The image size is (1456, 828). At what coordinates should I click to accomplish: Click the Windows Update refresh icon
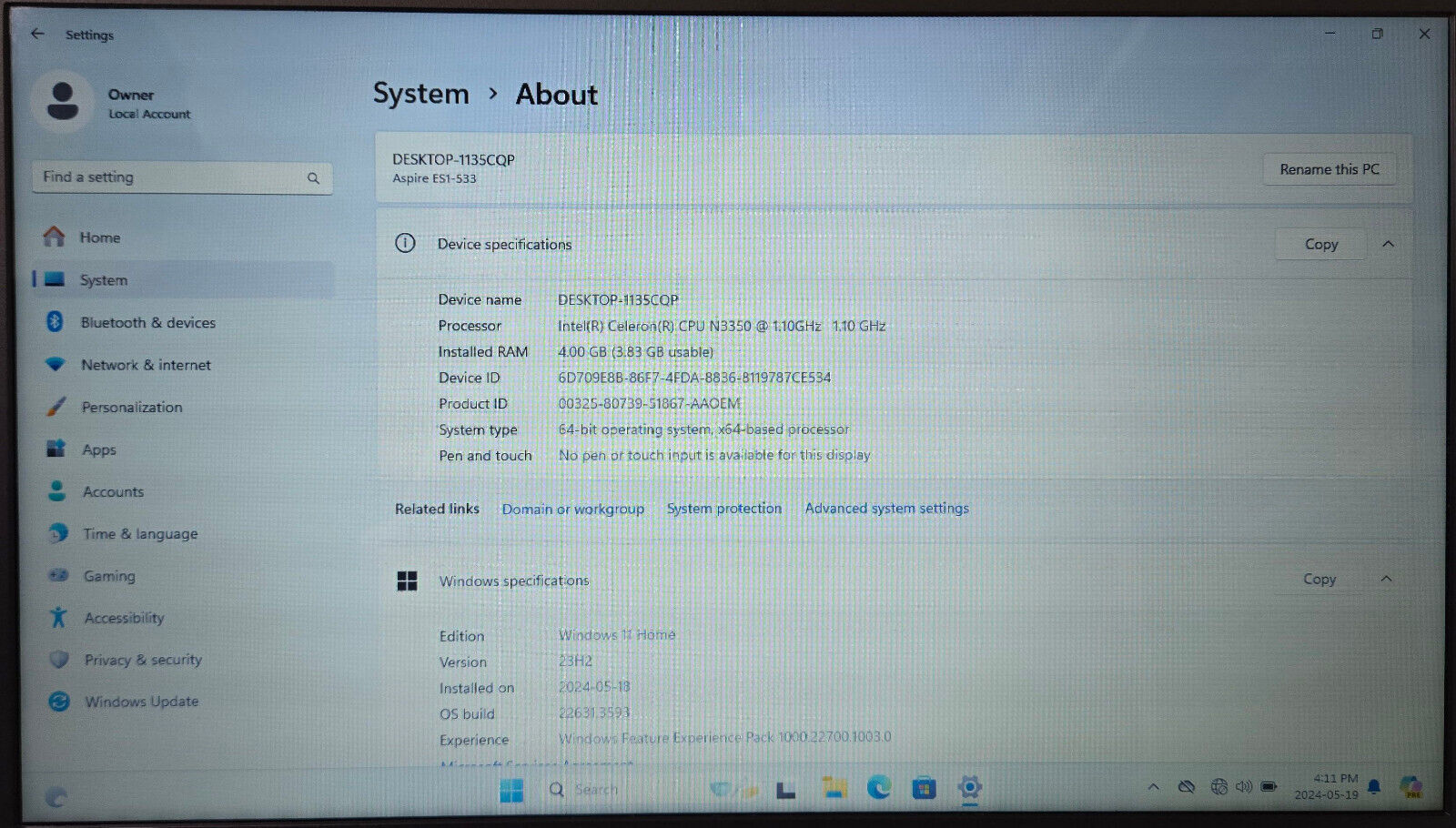pos(59,702)
